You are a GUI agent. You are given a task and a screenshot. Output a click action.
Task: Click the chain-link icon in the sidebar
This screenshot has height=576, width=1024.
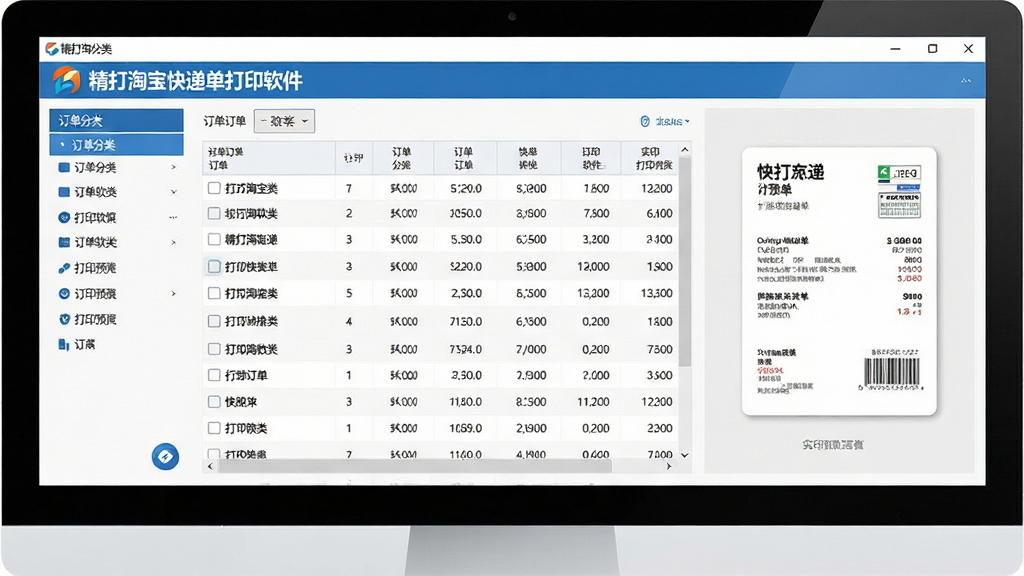pyautogui.click(x=64, y=268)
